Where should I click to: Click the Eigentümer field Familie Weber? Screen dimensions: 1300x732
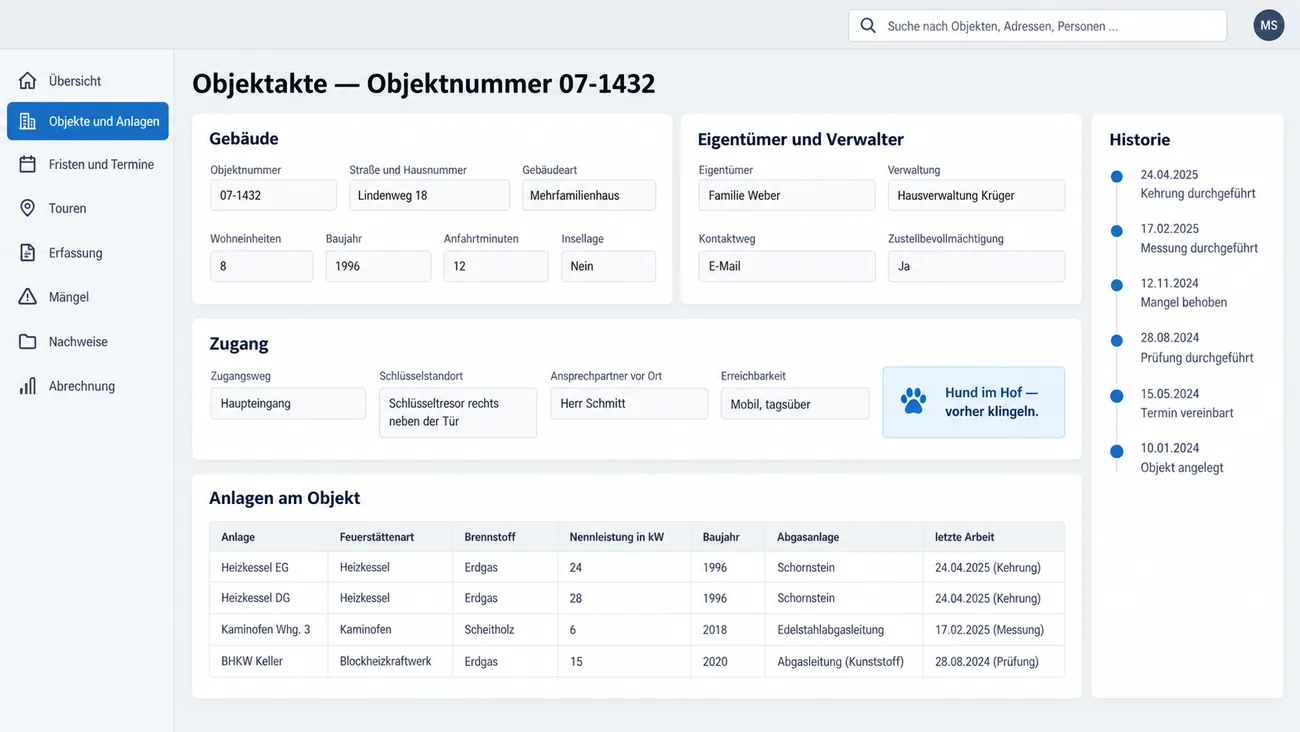point(787,195)
